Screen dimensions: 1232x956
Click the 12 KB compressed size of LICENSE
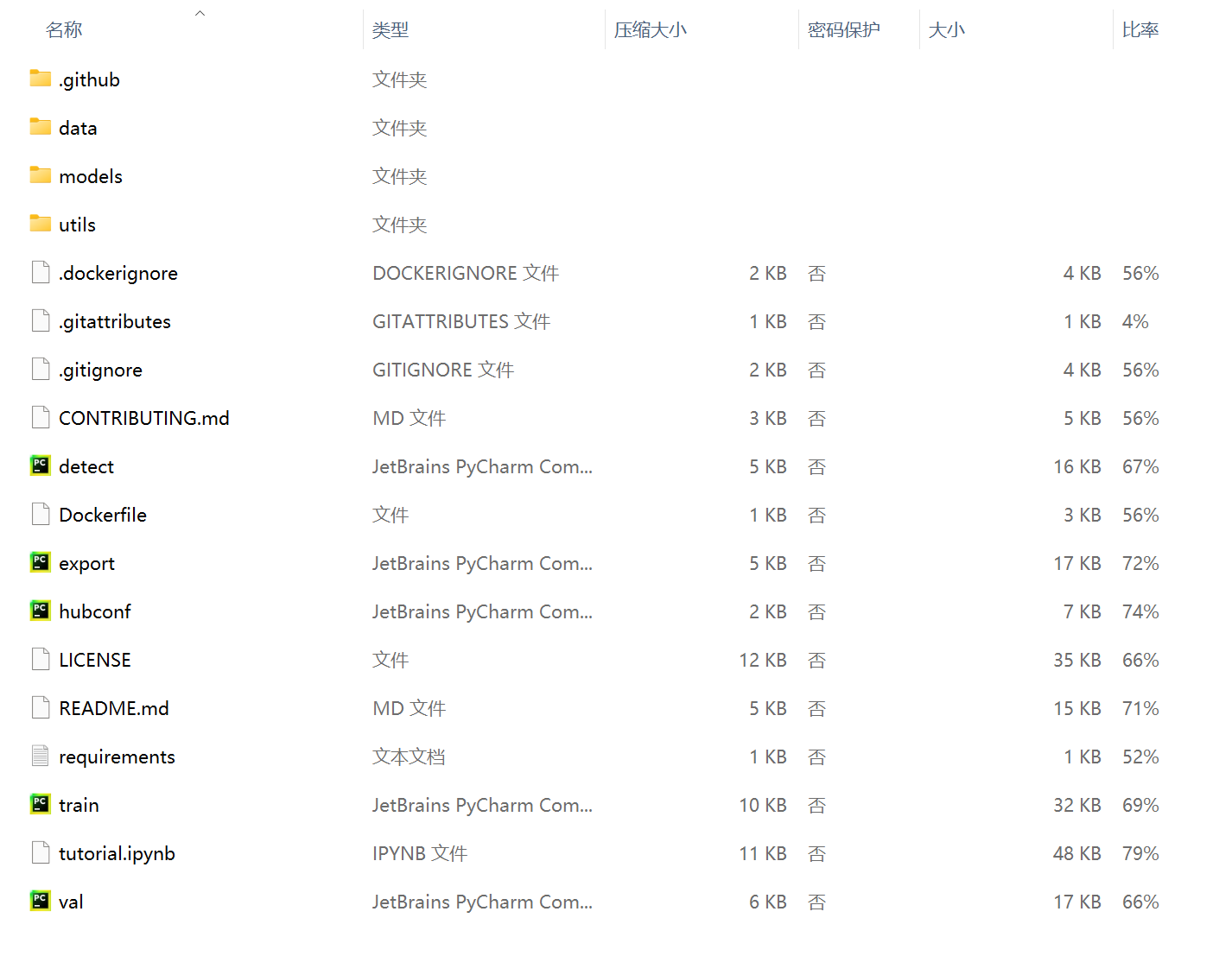click(x=763, y=660)
